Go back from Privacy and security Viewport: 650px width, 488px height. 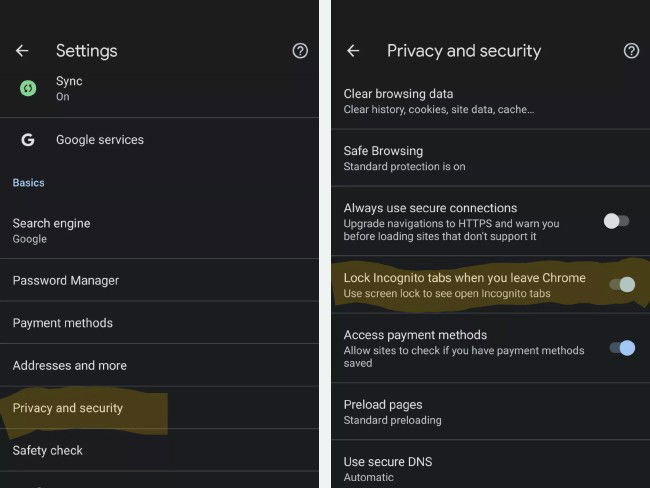[353, 51]
